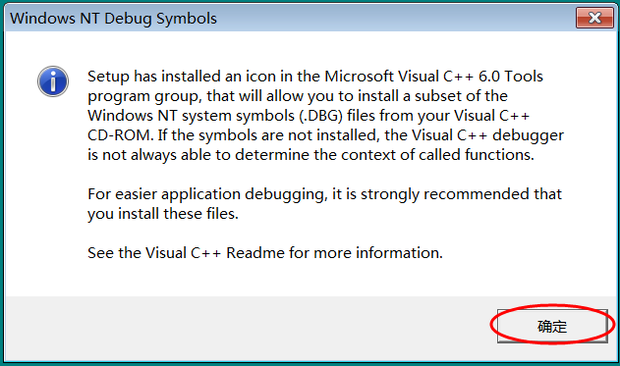Screen dimensions: 620x366
Task: Click the blue information icon
Action: [53, 81]
